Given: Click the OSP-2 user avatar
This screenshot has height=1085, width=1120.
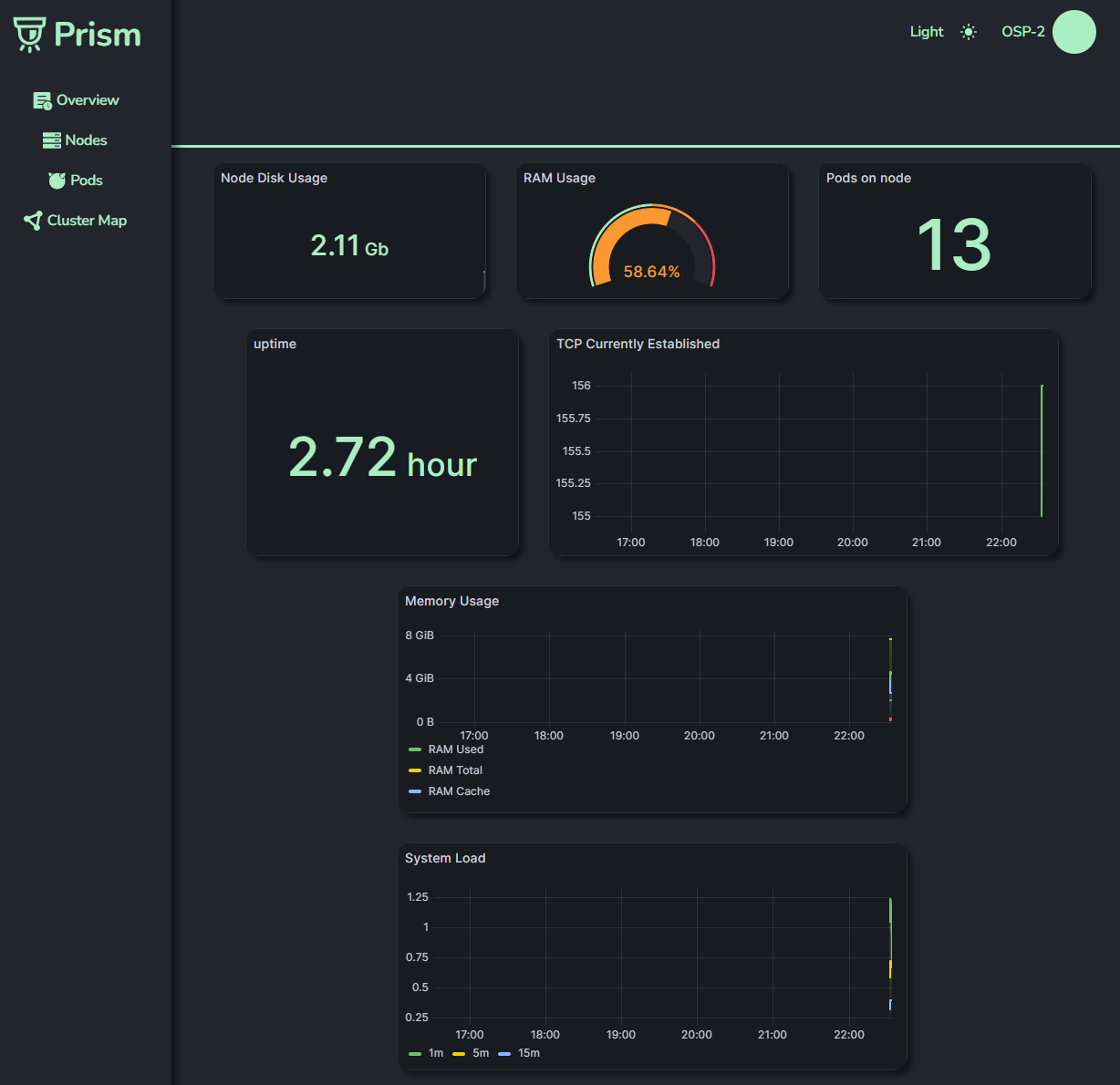Looking at the screenshot, I should coord(1074,32).
